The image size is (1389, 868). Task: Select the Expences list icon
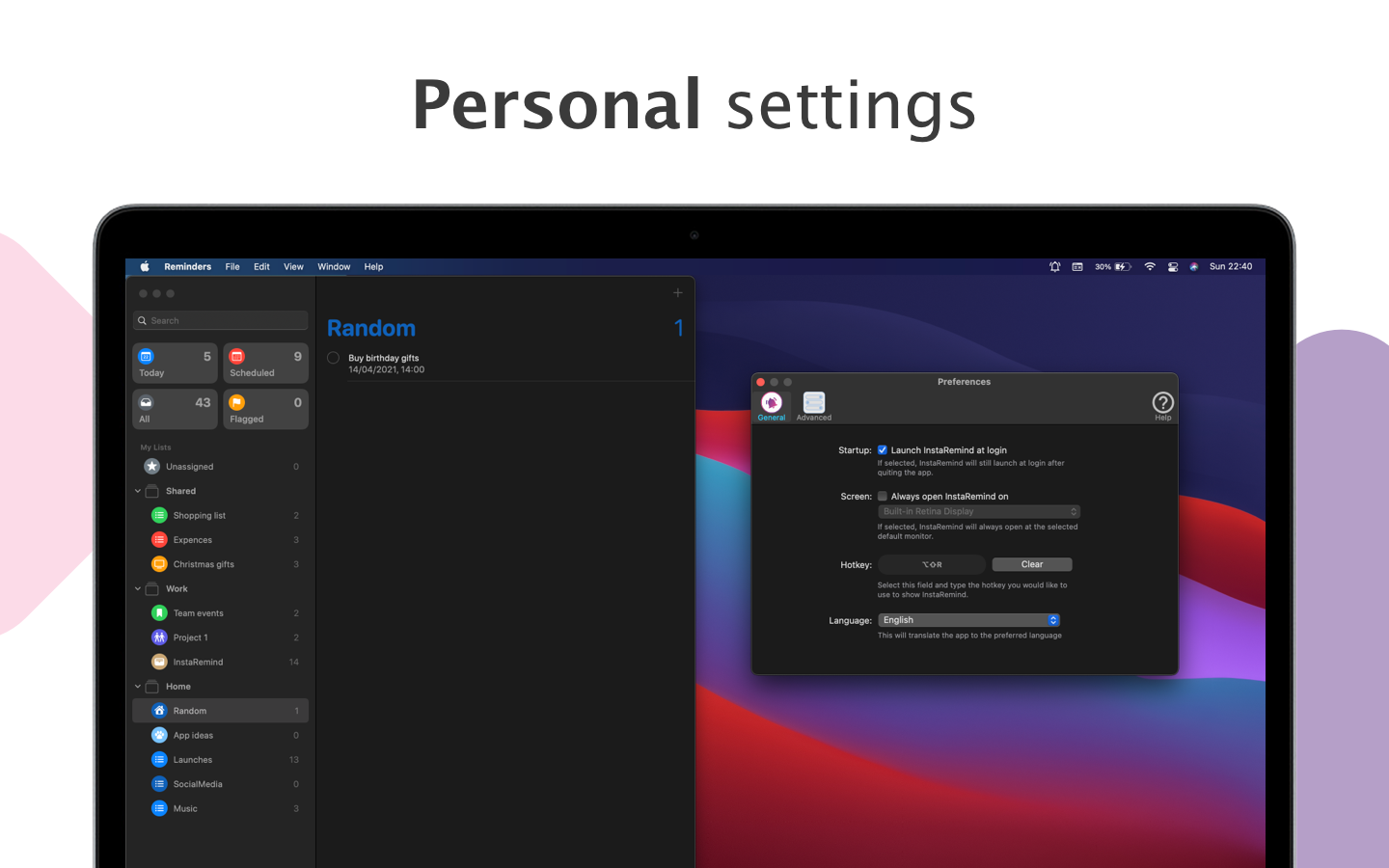159,540
